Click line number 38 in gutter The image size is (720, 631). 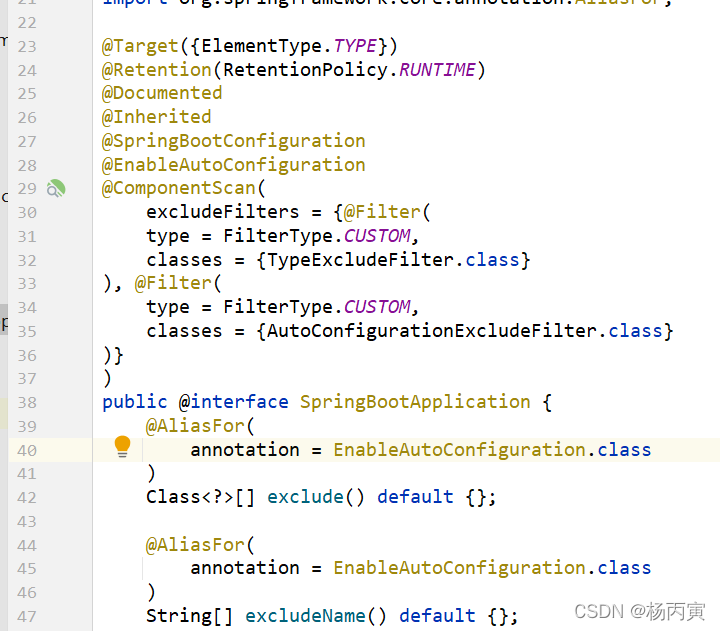27,403
